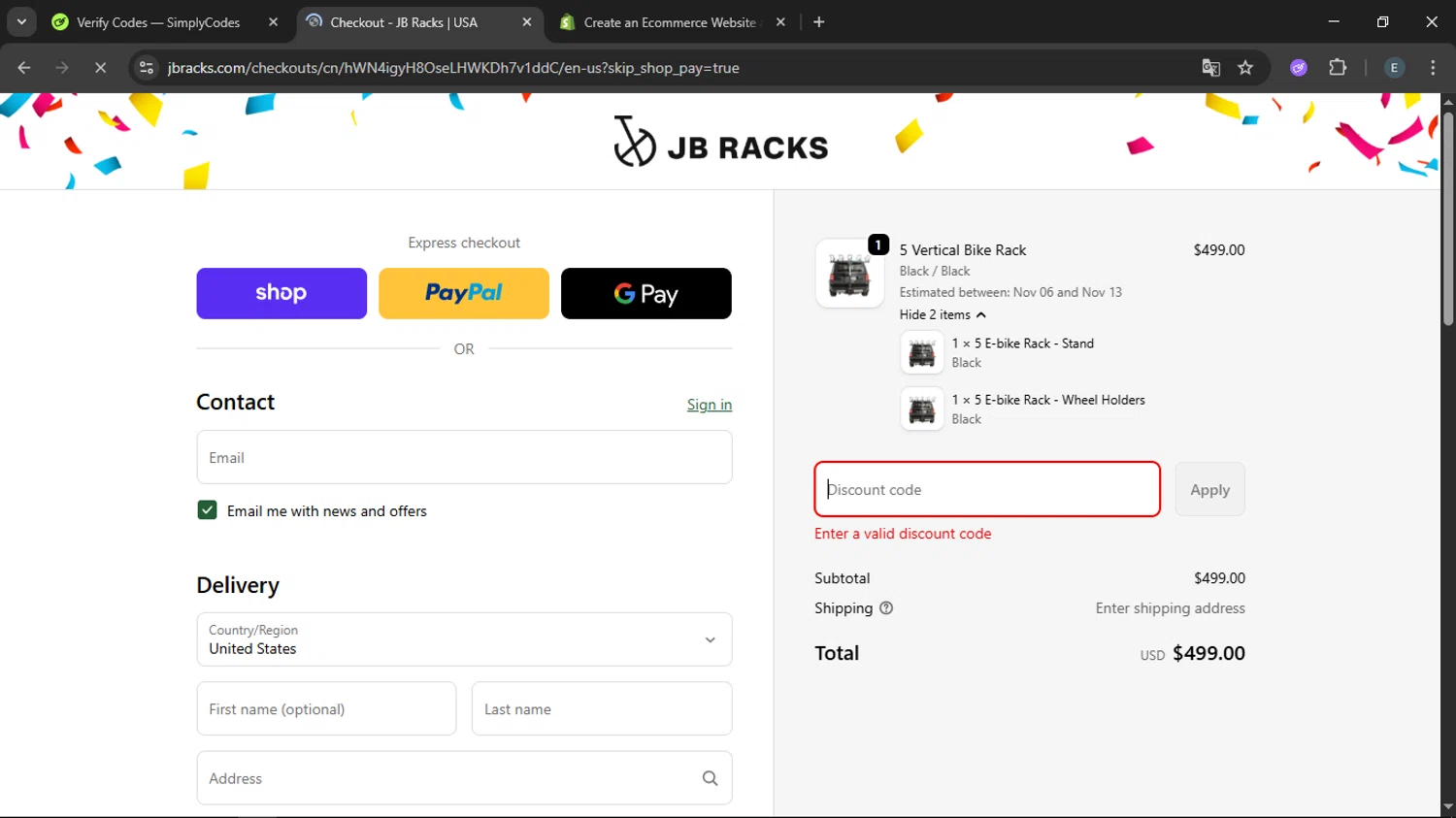This screenshot has height=818, width=1456.
Task: Close the Checkout - JB Racks tab
Action: point(527,22)
